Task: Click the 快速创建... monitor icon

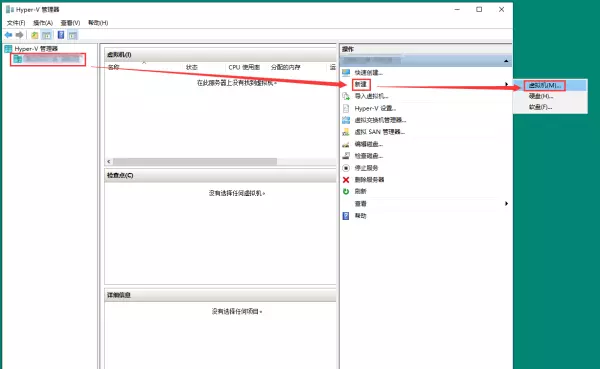Action: click(x=346, y=72)
